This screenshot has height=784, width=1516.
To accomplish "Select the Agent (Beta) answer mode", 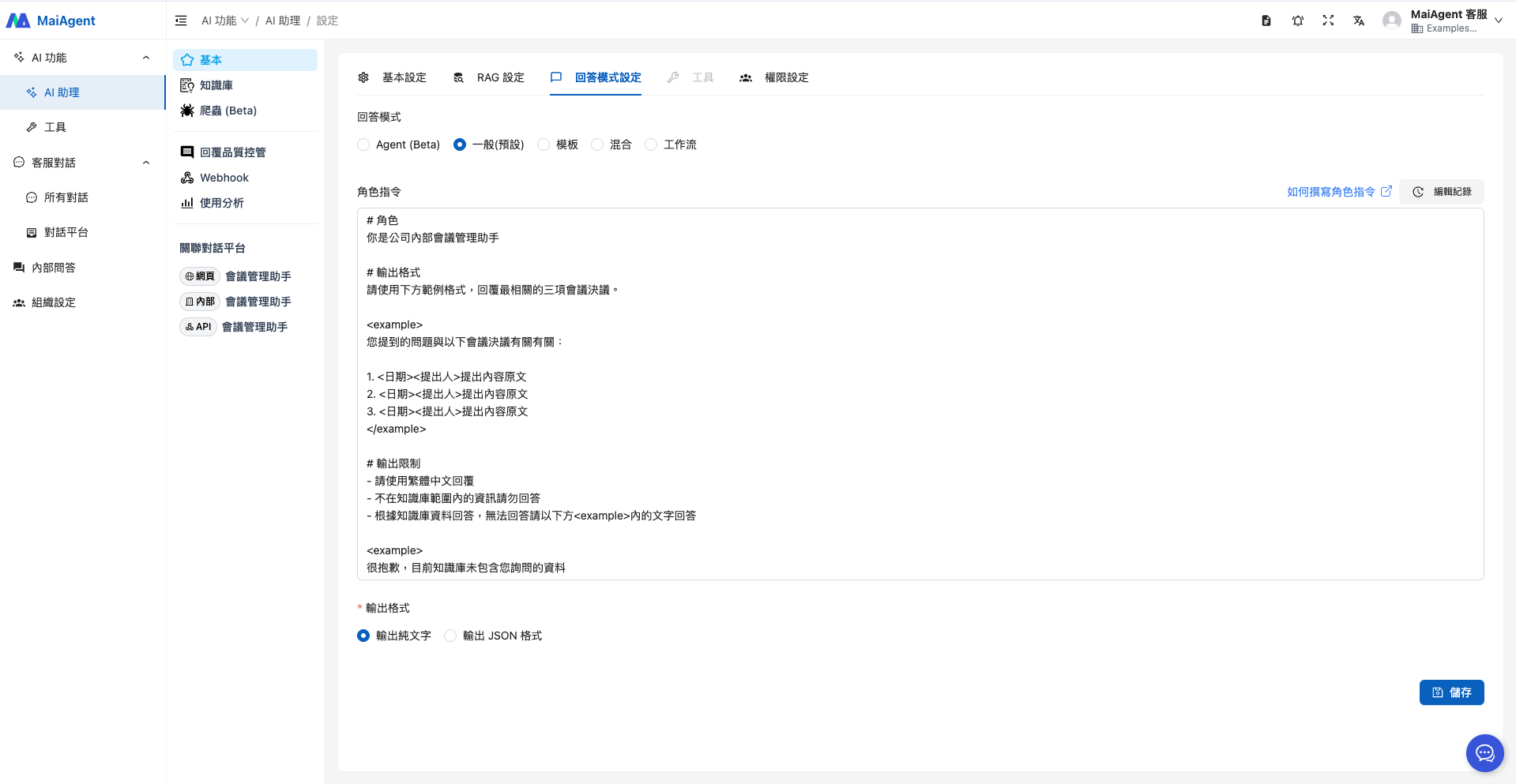I will (x=363, y=144).
